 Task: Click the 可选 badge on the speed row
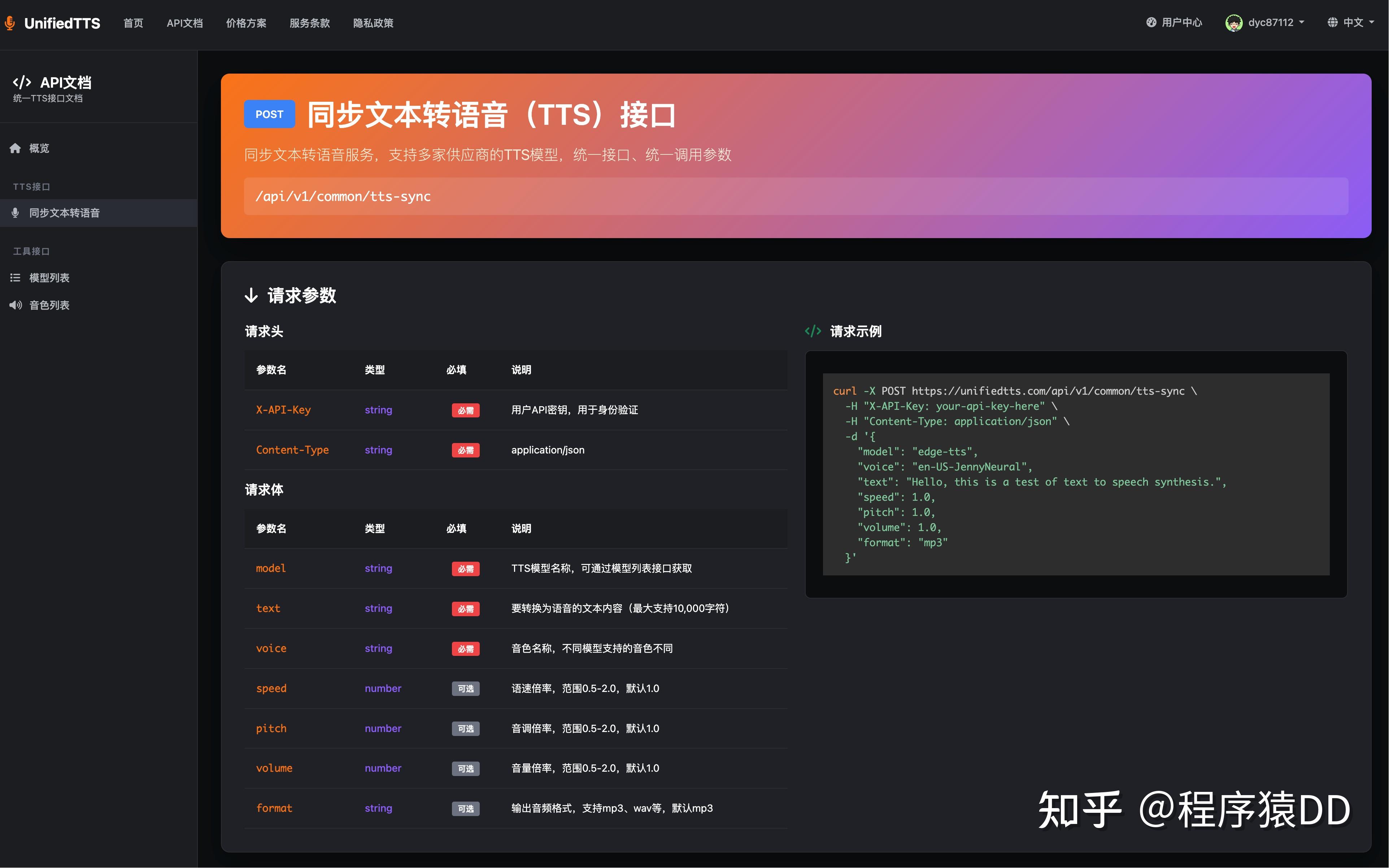pos(466,688)
